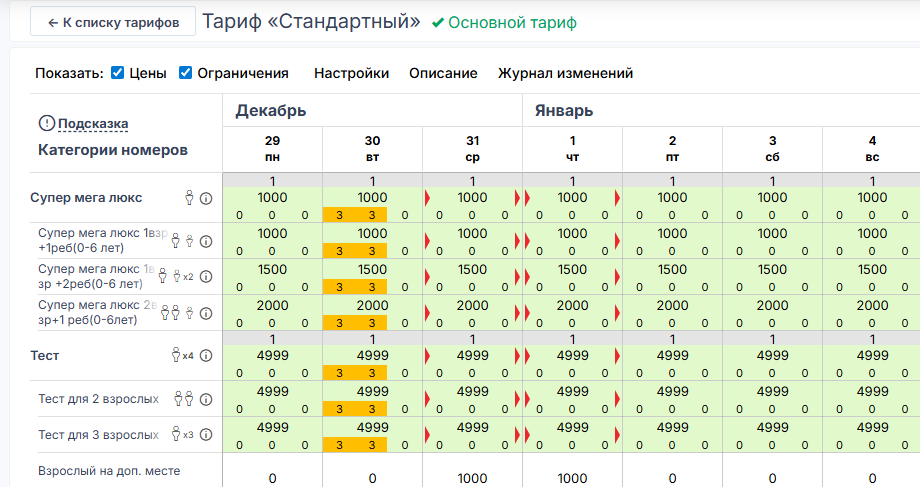The height and width of the screenshot is (487, 920).
Task: Go back via К списку тарифов button
Action: (112, 22)
